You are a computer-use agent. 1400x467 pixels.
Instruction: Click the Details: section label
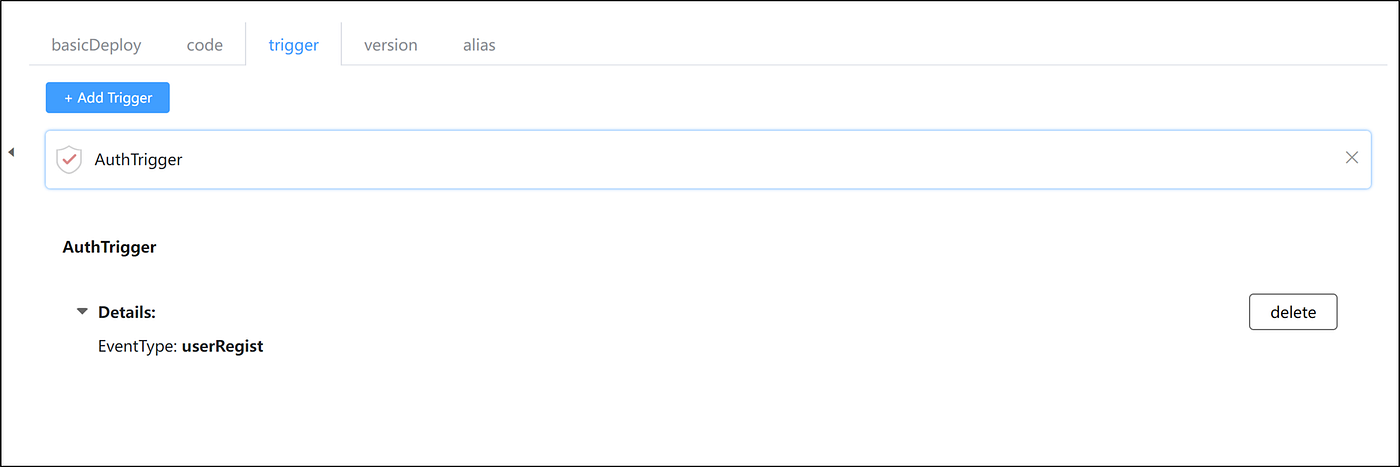tap(127, 312)
